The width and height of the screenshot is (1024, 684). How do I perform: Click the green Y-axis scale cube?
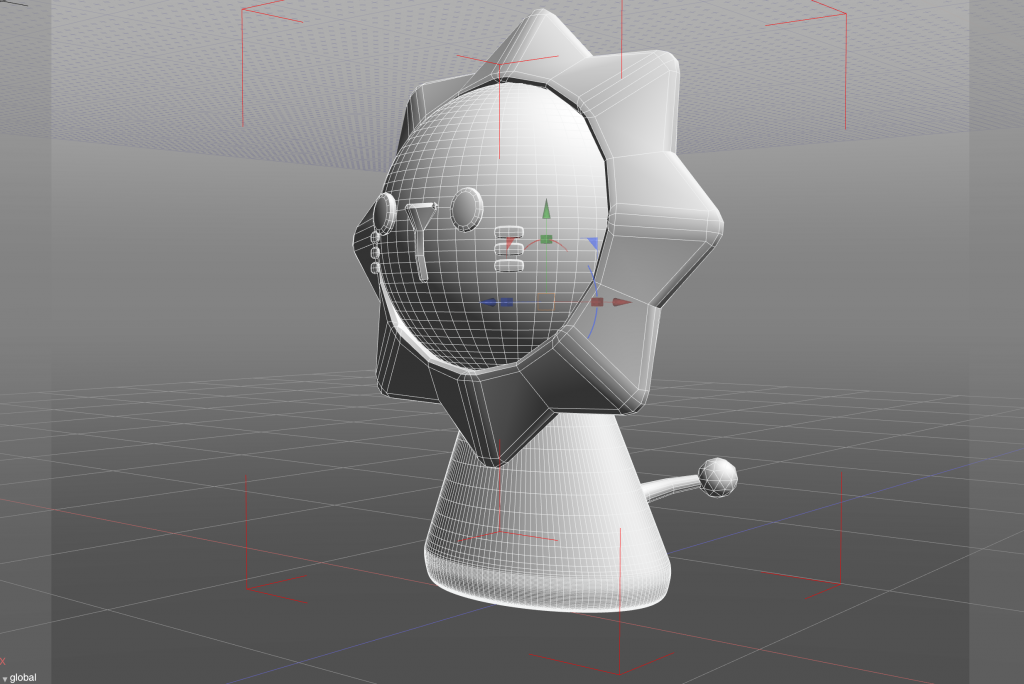(546, 239)
